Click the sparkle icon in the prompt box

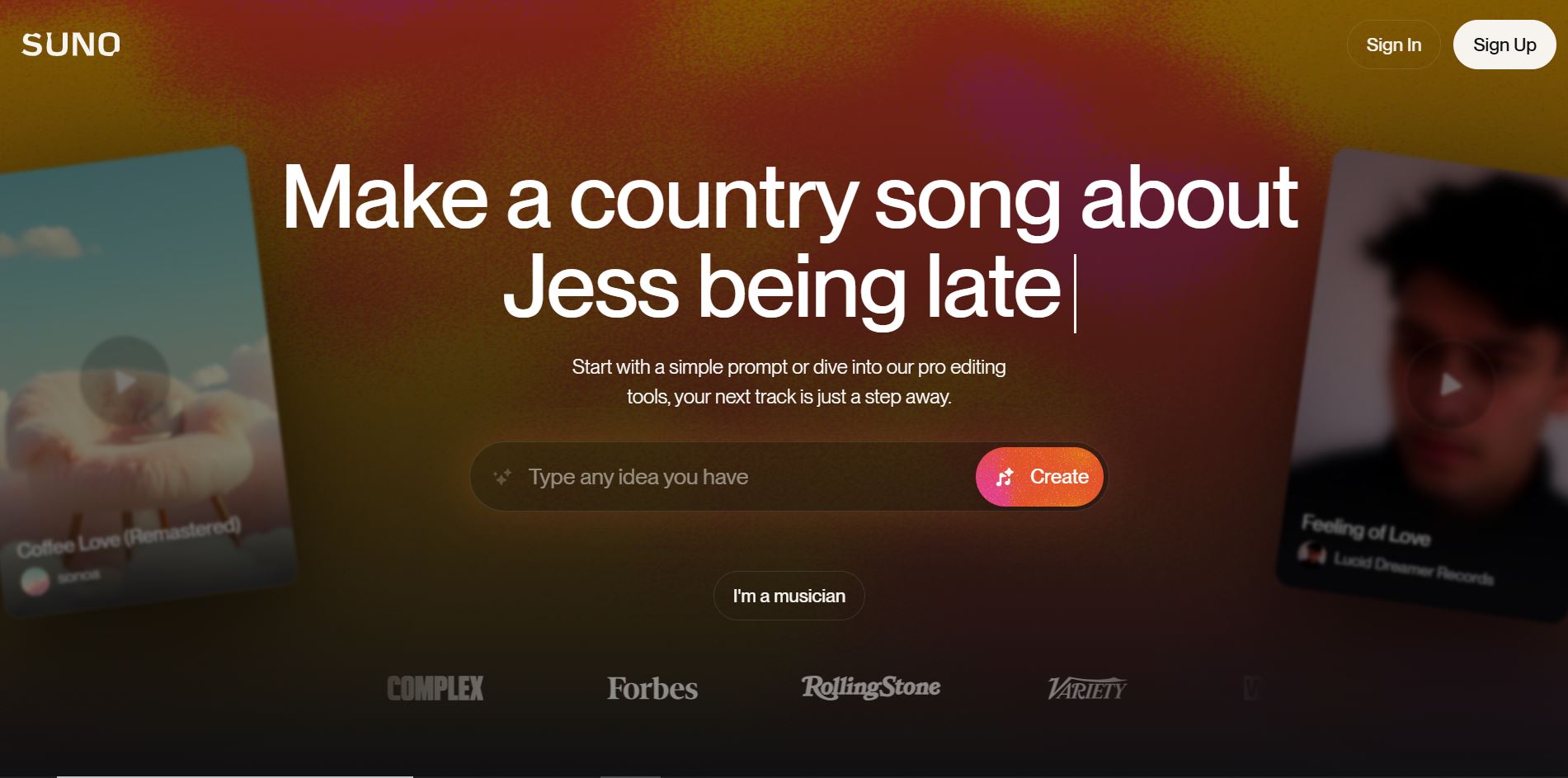point(502,477)
